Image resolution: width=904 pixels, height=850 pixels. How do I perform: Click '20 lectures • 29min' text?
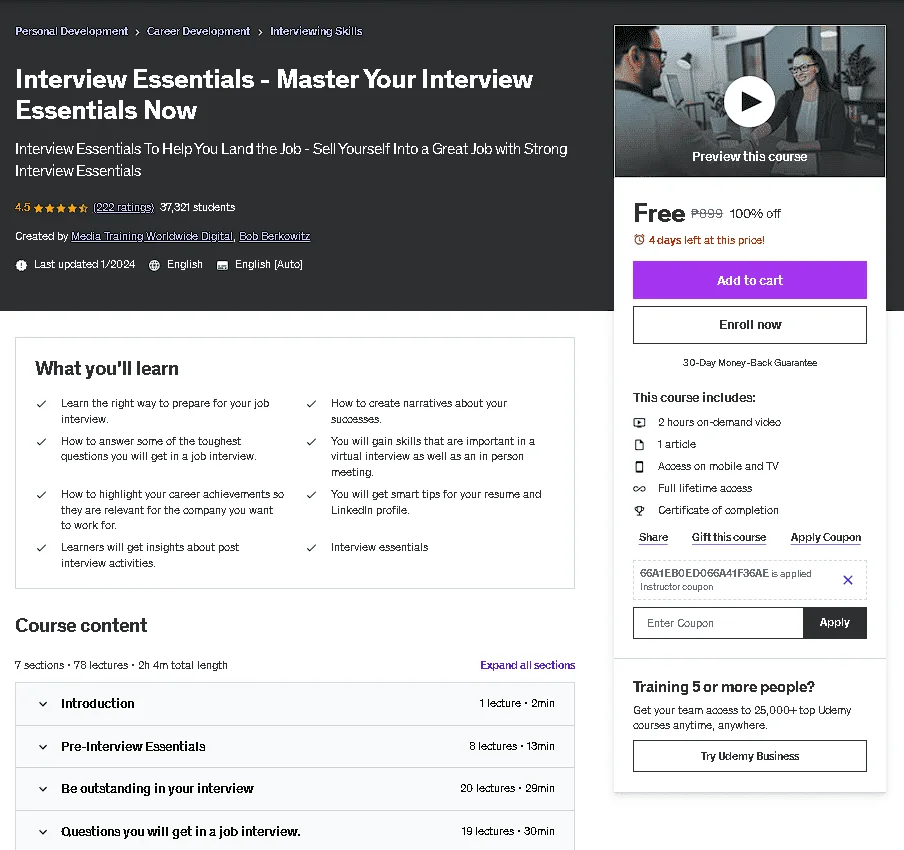(507, 788)
